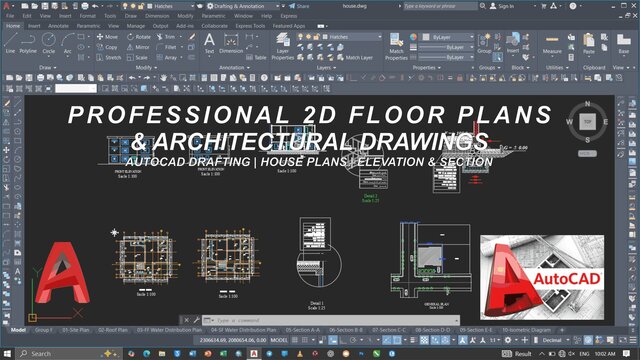The height and width of the screenshot is (360, 640).
Task: Click the Move tool
Action: click(x=107, y=37)
